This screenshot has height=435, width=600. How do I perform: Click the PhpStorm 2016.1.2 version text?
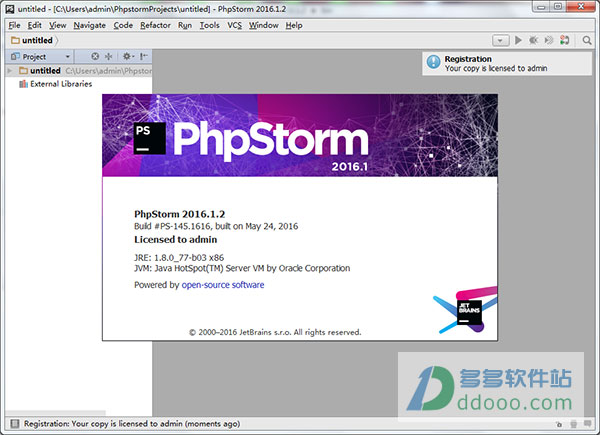[179, 214]
